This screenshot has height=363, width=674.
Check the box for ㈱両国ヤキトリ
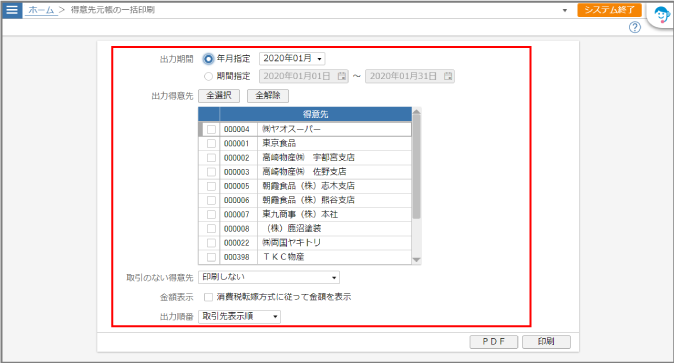coord(211,243)
